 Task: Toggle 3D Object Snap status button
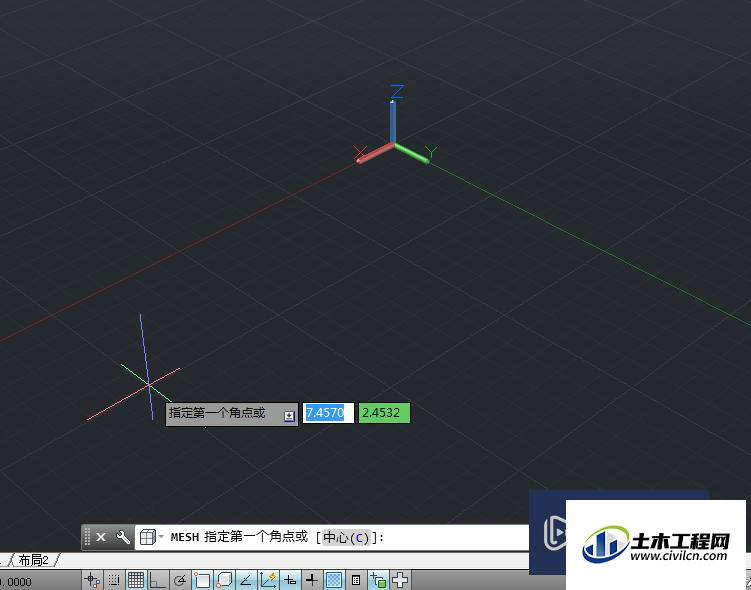[224, 580]
